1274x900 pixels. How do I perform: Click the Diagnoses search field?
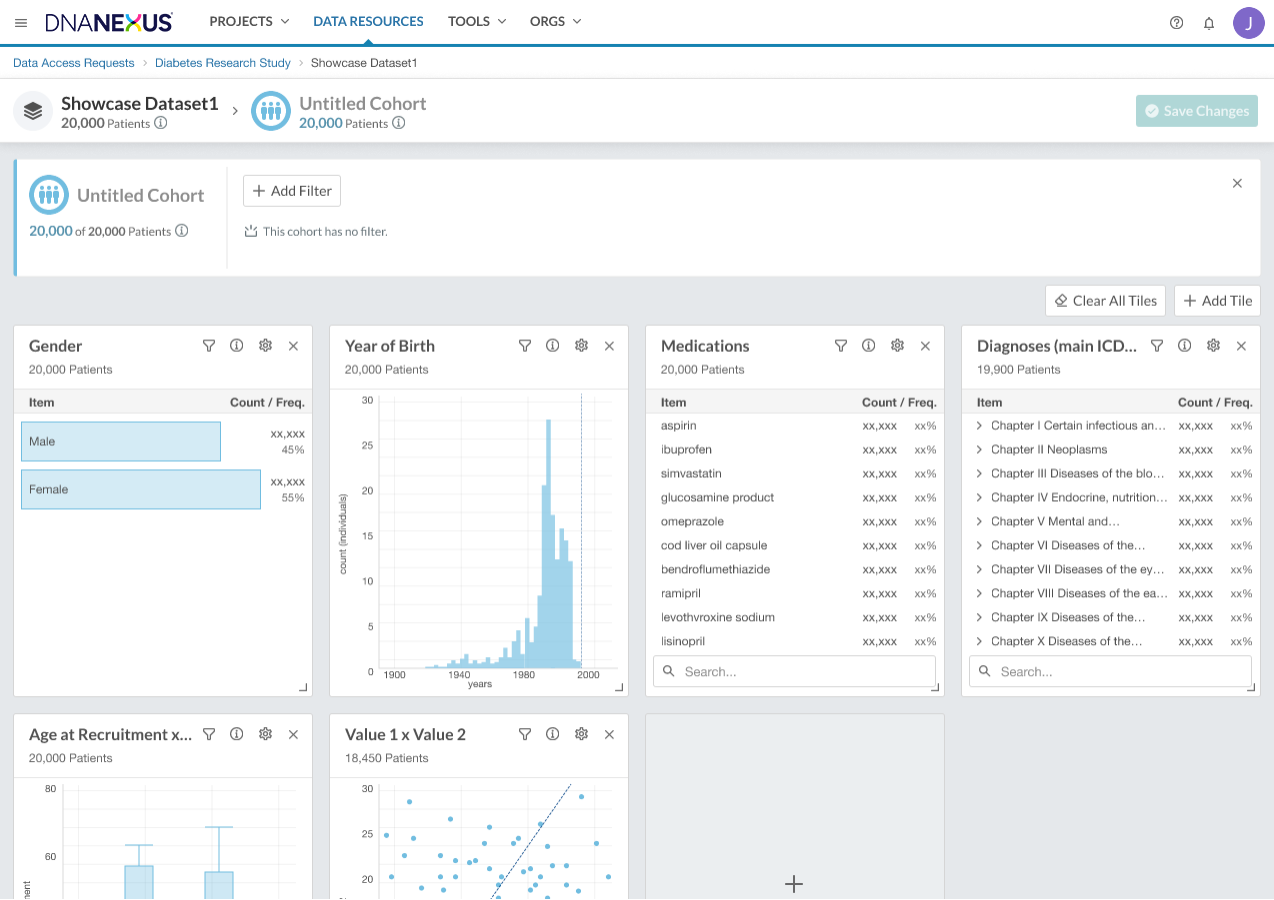pos(1111,672)
